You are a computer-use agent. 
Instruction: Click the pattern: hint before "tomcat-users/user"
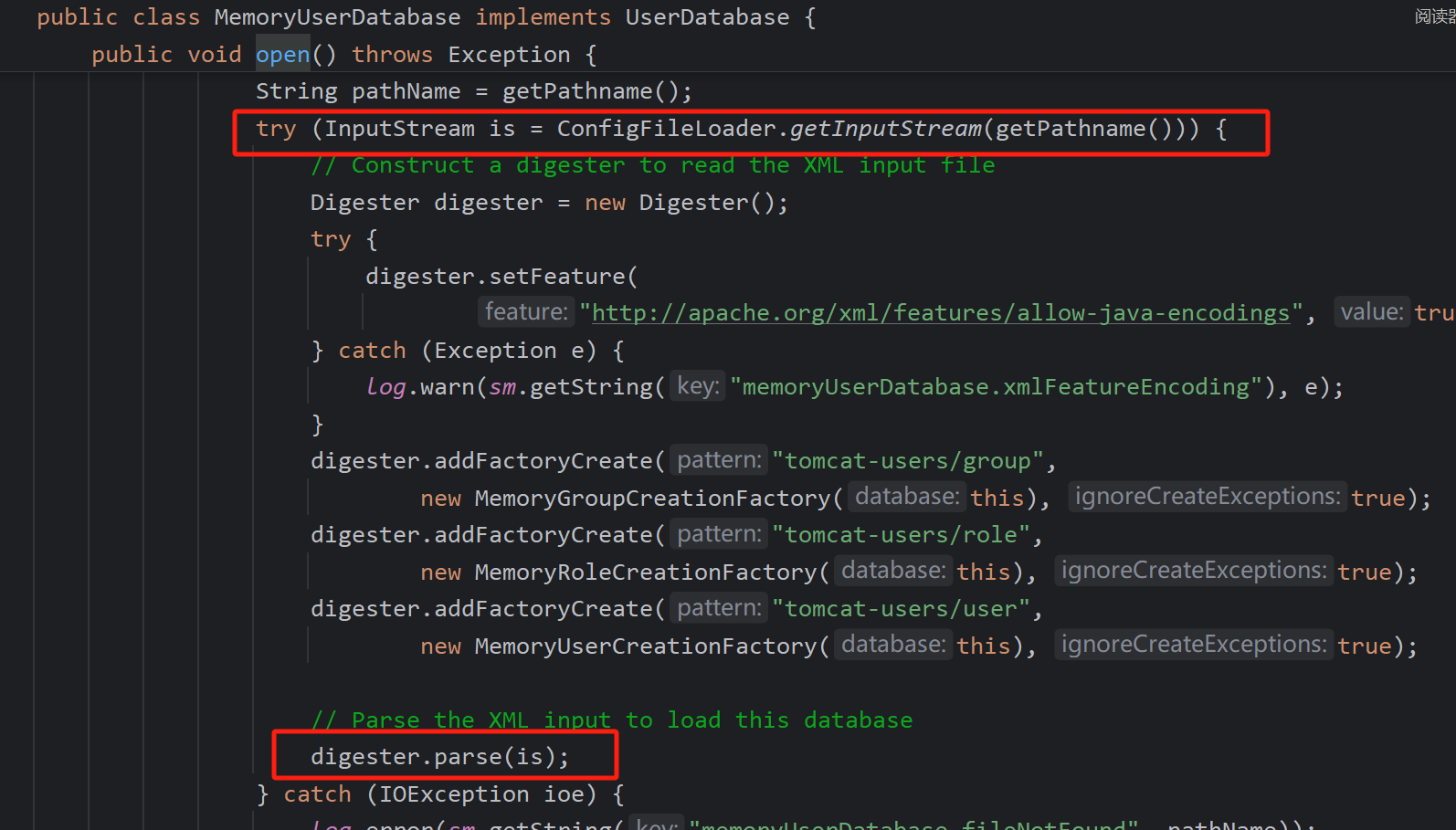(x=719, y=608)
